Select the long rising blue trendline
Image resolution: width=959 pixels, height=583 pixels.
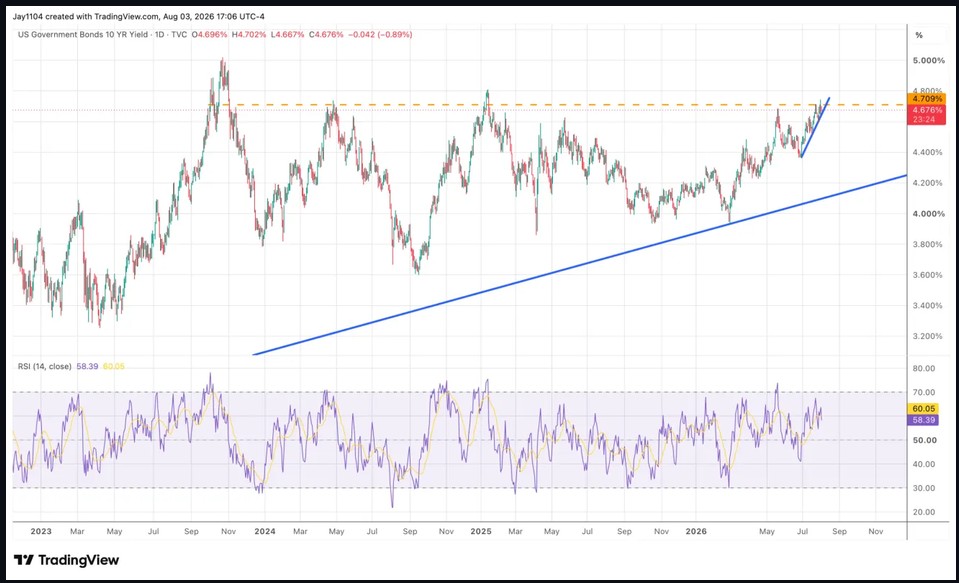pos(580,265)
